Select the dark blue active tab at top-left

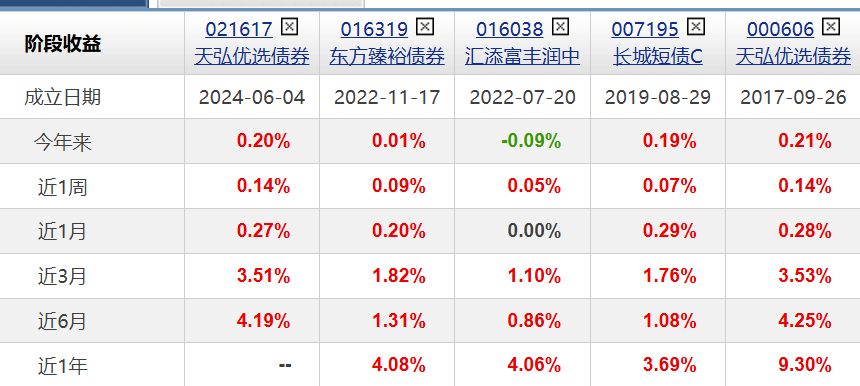pyautogui.click(x=74, y=3)
